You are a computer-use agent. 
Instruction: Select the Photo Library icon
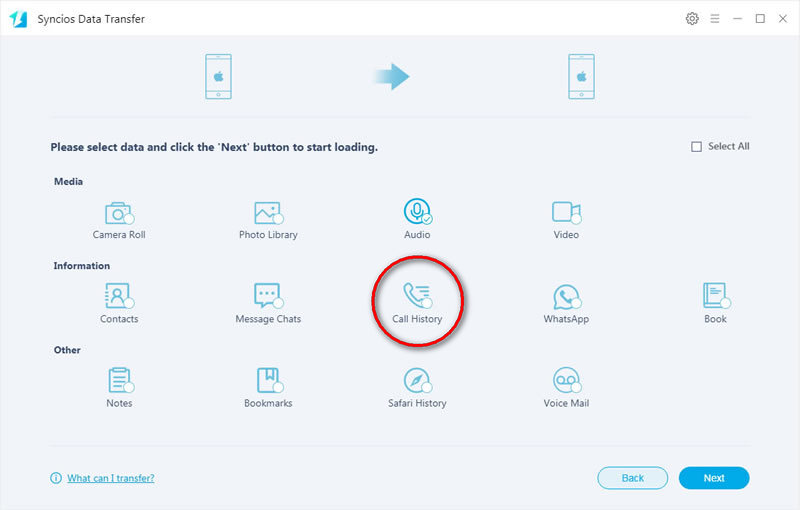[268, 213]
